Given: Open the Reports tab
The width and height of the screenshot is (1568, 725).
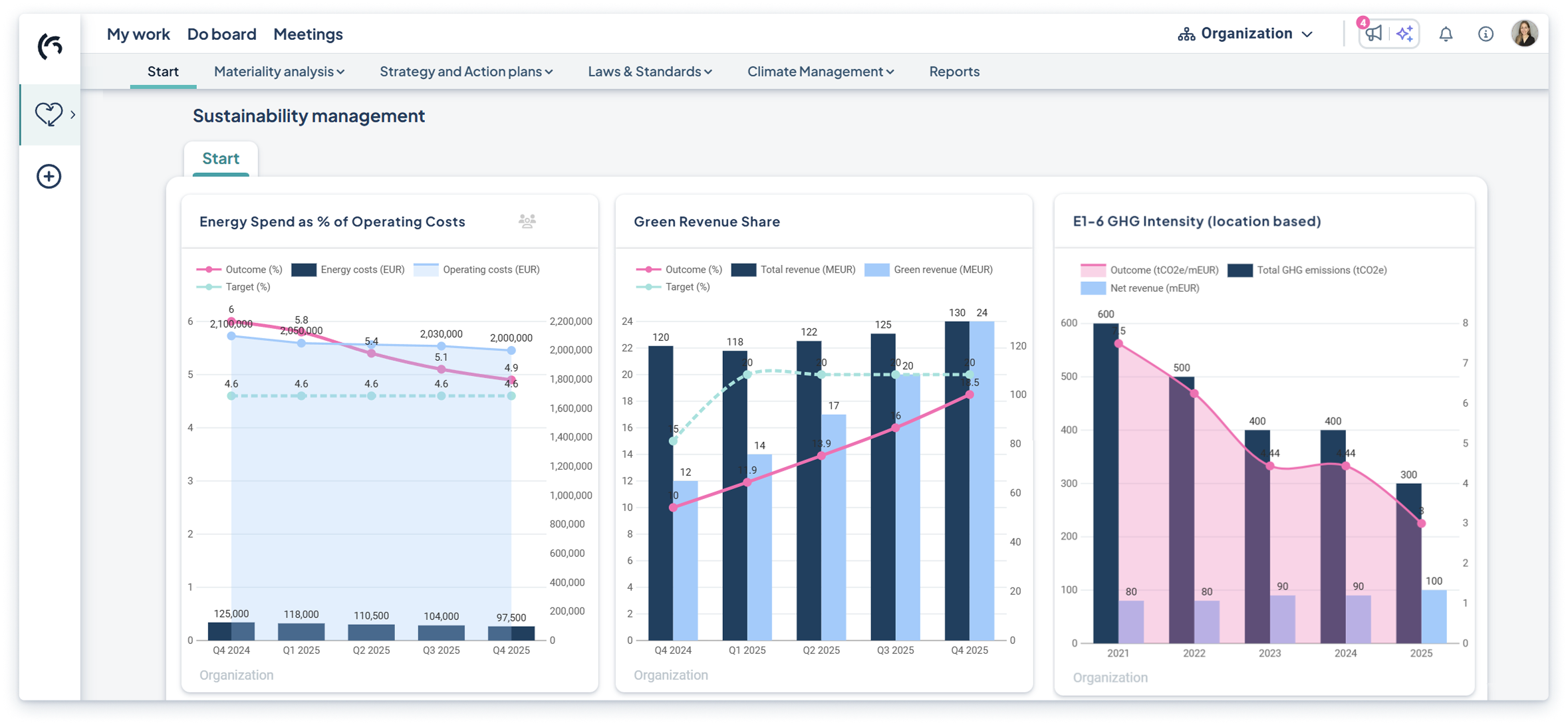Looking at the screenshot, I should point(954,71).
